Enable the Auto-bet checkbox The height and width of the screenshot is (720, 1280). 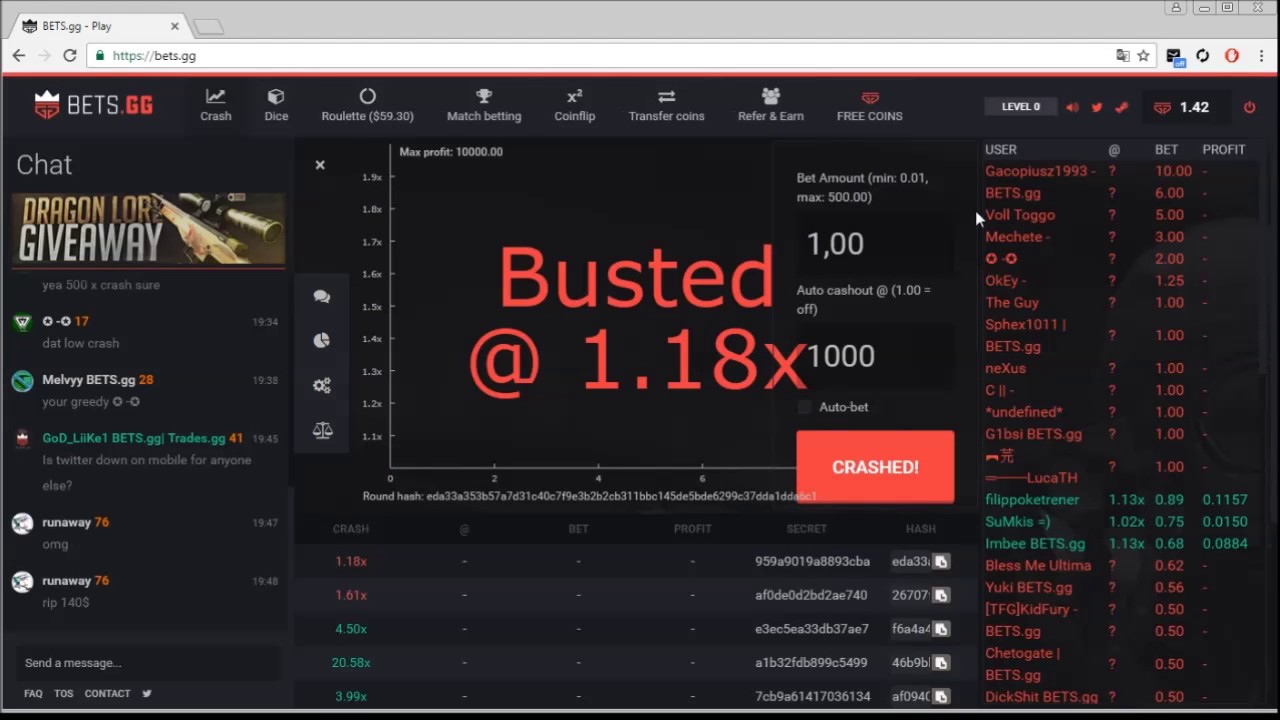click(805, 407)
